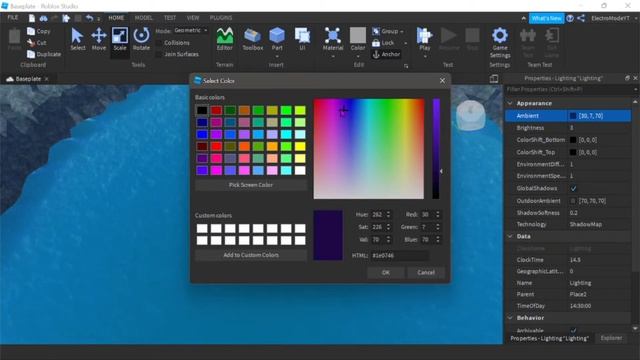Open the UI insert tool
Screen dimensions: 640x360
pyautogui.click(x=302, y=36)
